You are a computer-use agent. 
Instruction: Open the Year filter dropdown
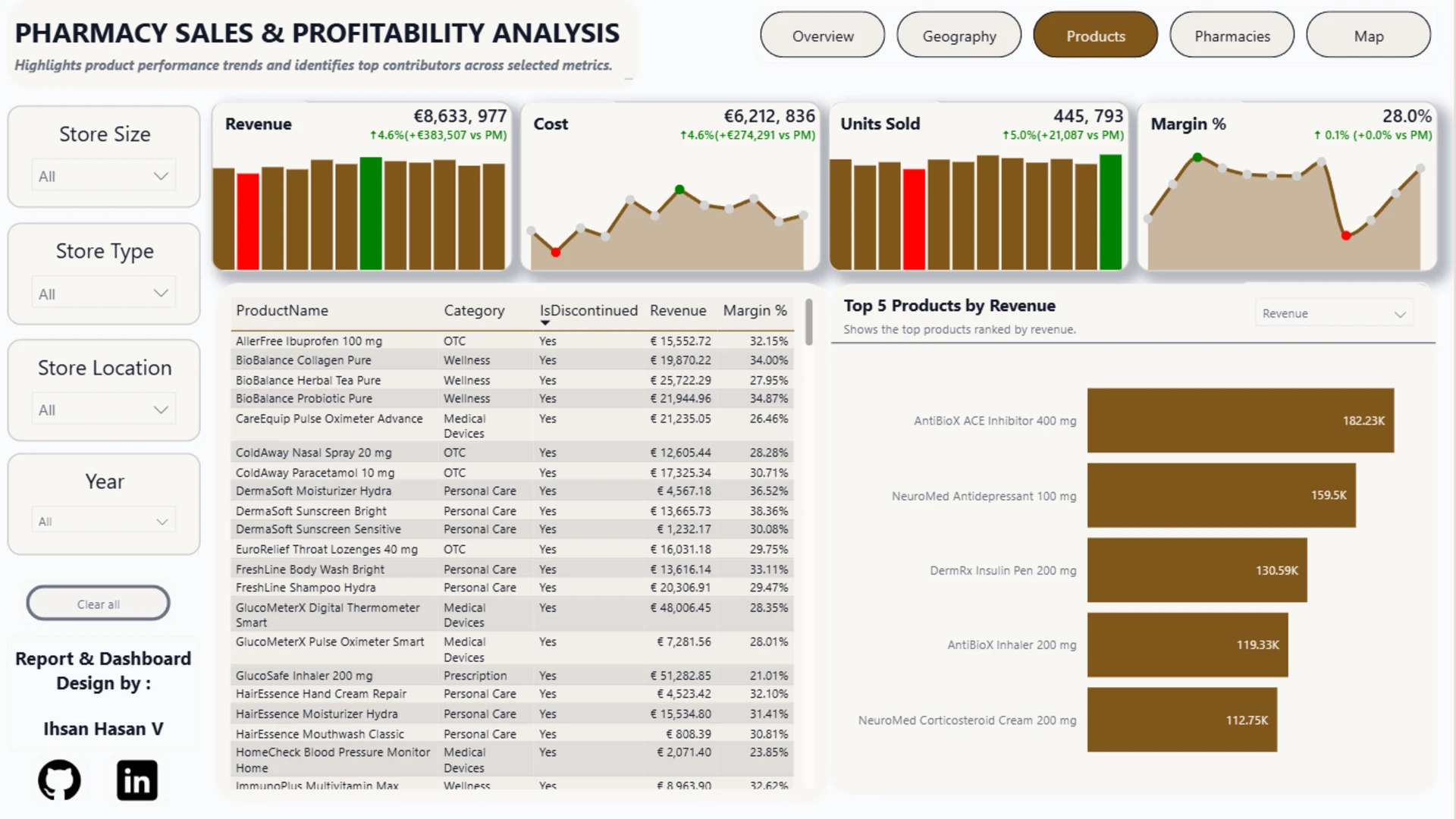[x=104, y=521]
